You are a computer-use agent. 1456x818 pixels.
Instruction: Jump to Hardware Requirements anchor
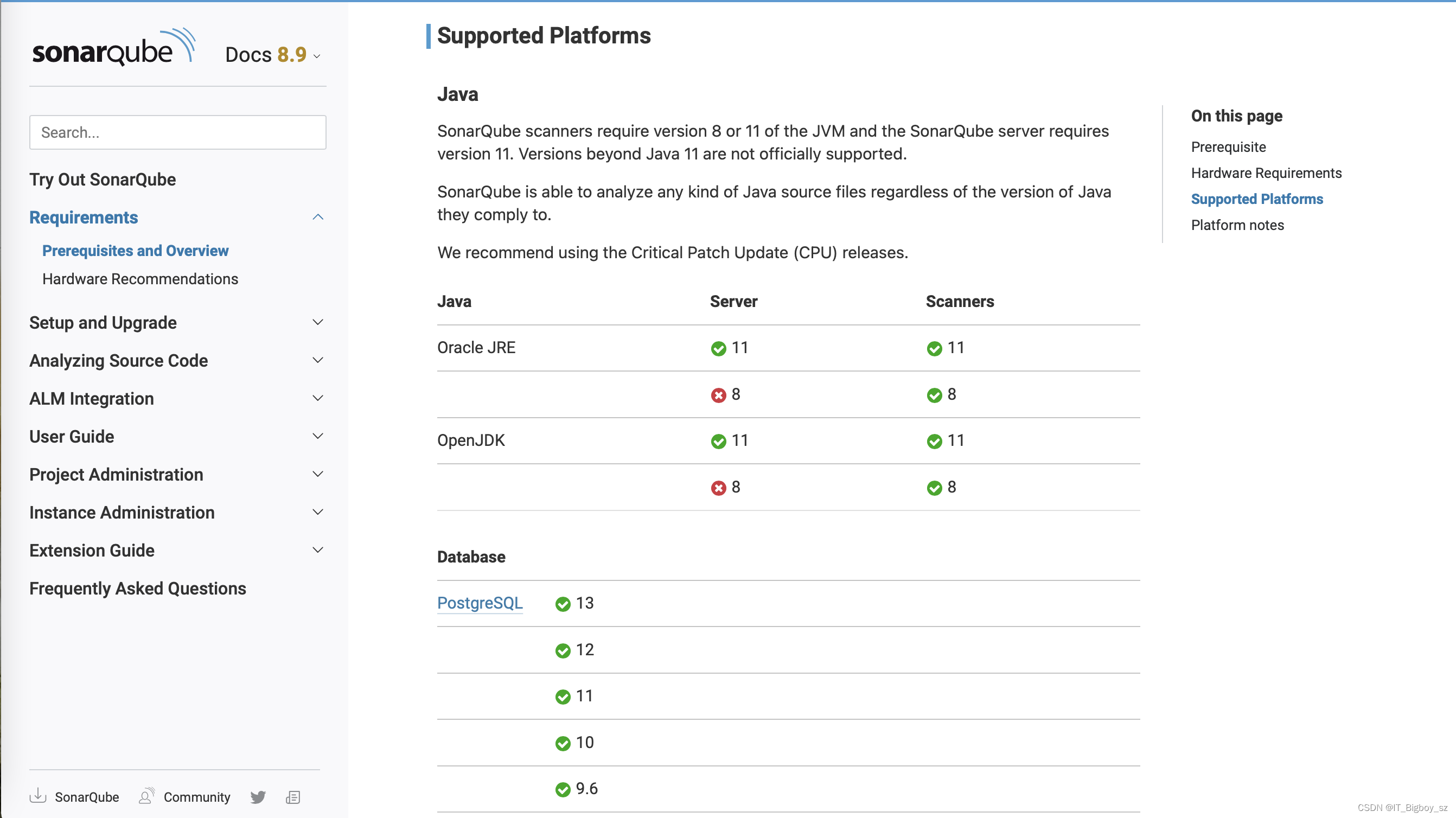pyautogui.click(x=1266, y=173)
